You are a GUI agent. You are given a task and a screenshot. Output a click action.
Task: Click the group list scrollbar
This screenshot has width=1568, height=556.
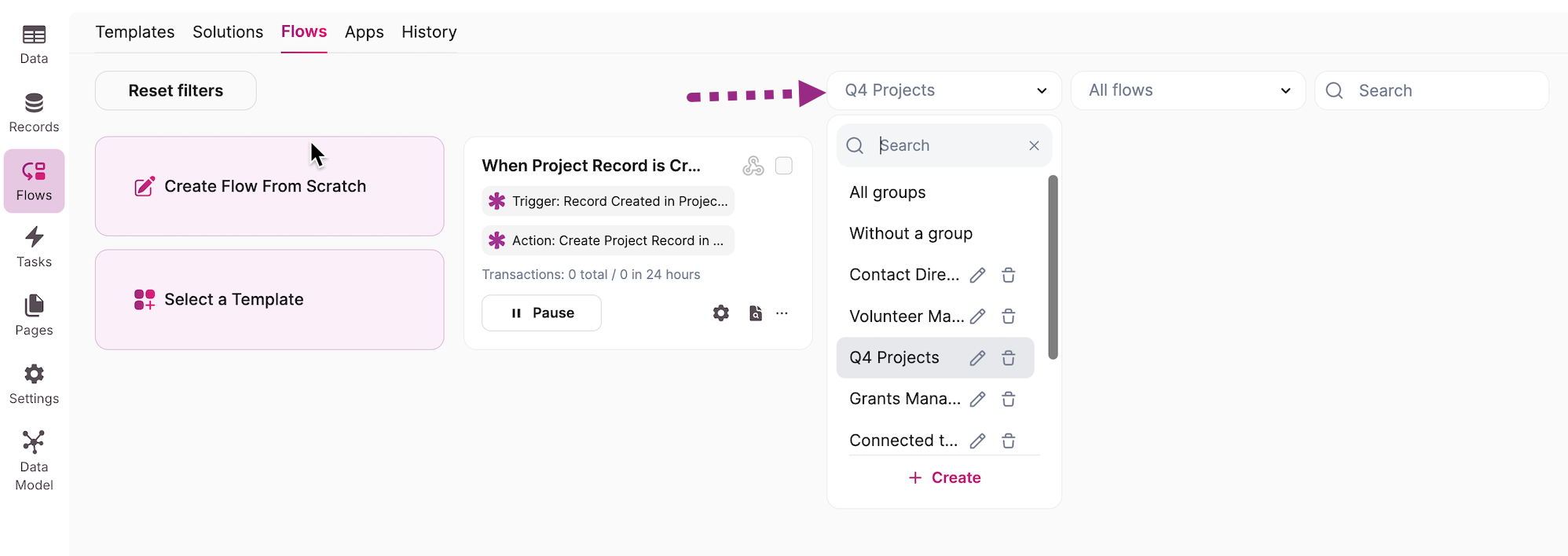pyautogui.click(x=1053, y=267)
